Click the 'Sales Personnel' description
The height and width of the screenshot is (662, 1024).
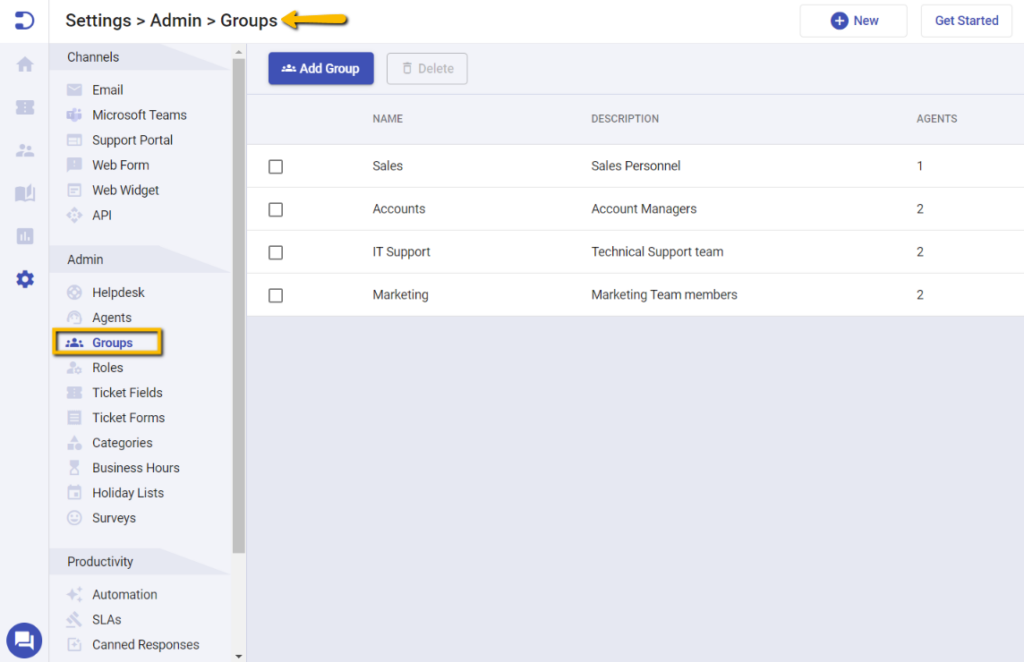pyautogui.click(x=635, y=166)
